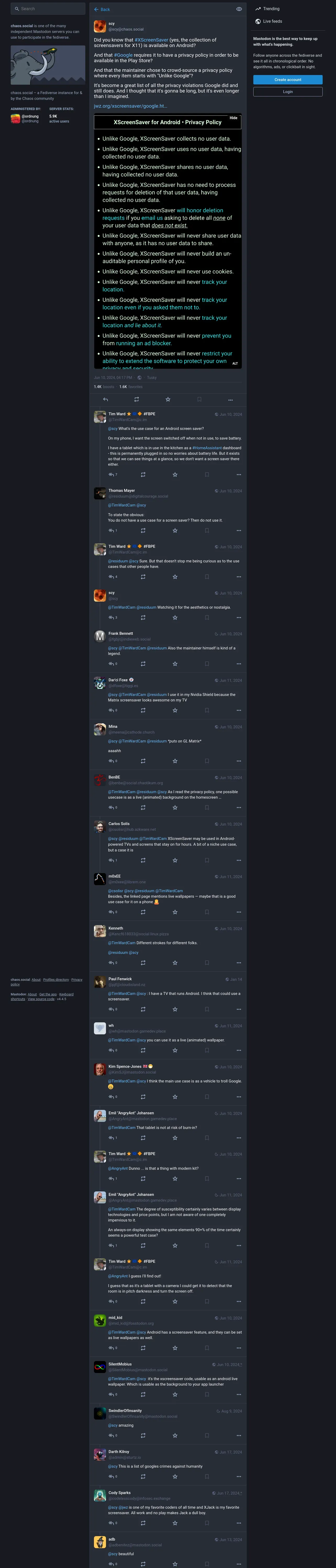
Task: Bookmark scy's main XScreenSaver post
Action: [x=199, y=399]
